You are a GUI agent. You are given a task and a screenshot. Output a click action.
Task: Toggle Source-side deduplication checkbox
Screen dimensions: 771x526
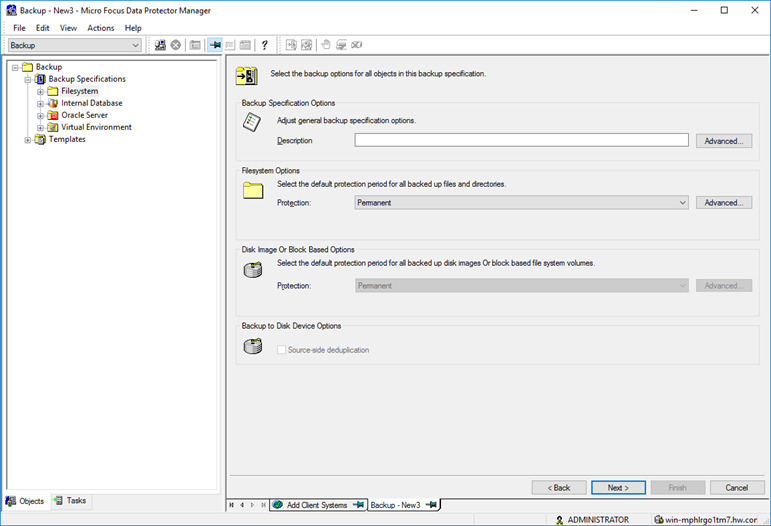point(281,350)
